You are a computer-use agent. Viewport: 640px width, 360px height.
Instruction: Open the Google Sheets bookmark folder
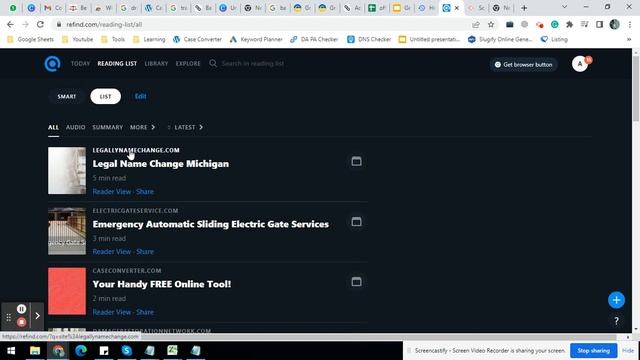(30, 40)
